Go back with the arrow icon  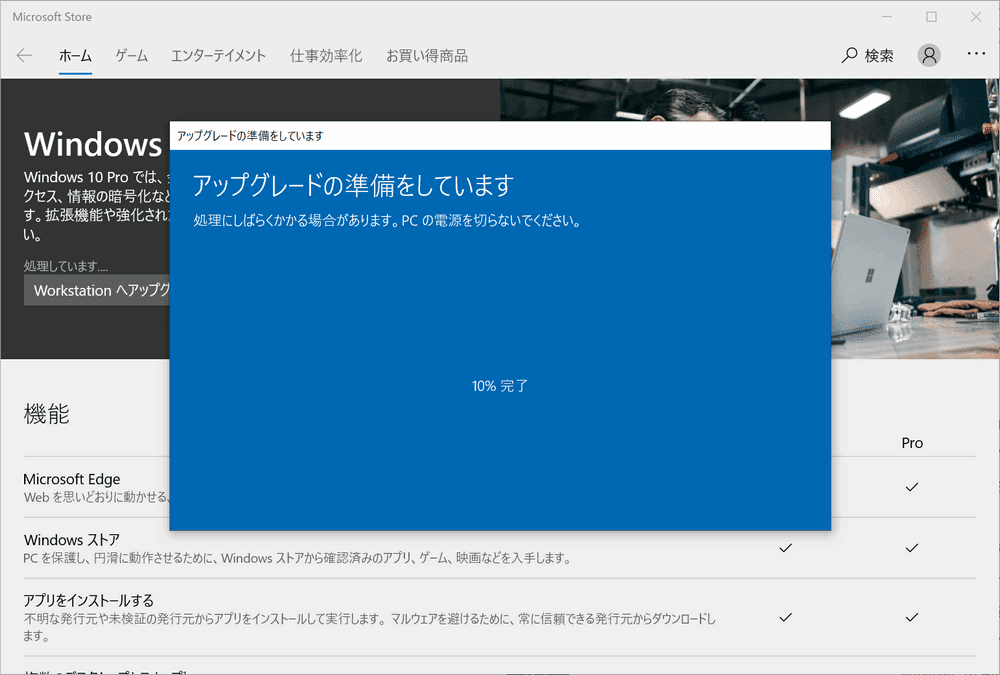tap(24, 56)
